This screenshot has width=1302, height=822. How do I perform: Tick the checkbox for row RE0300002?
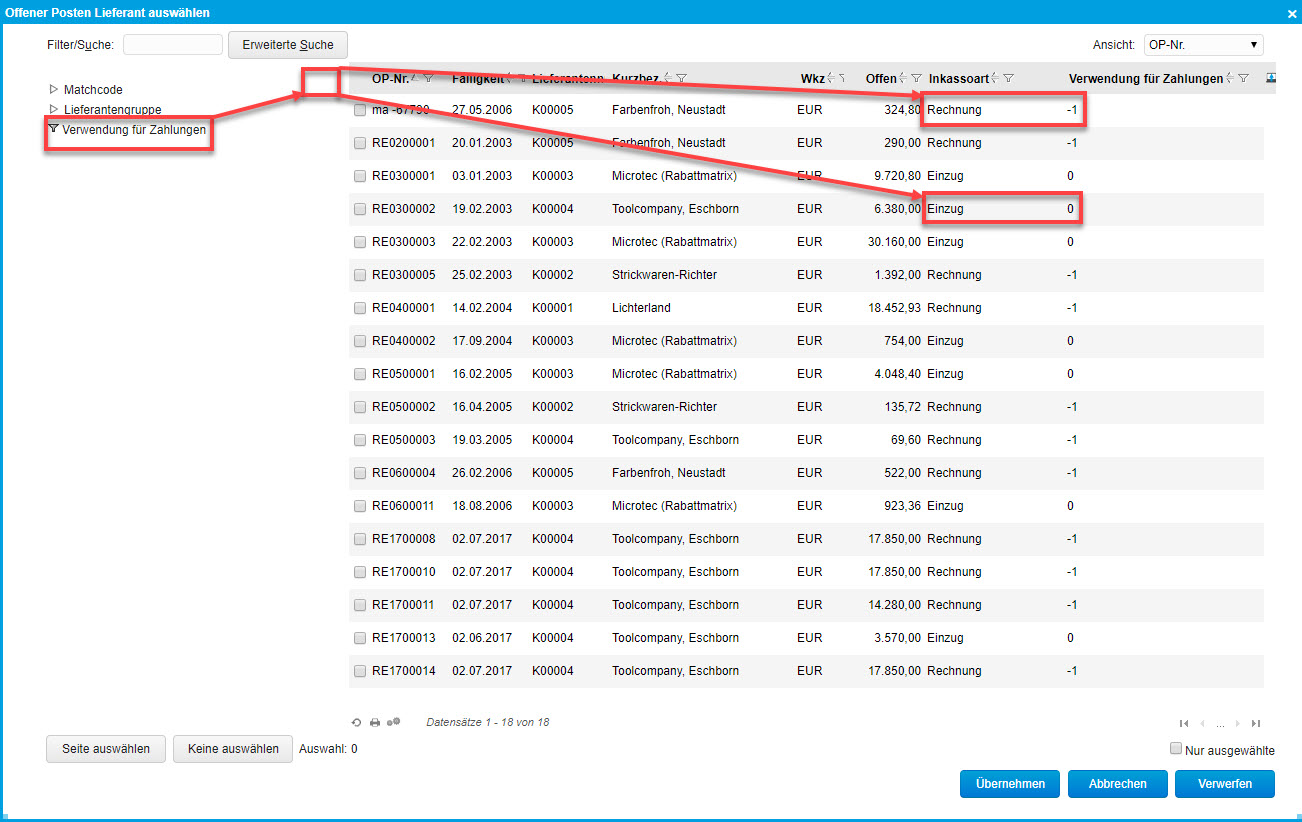pos(360,209)
